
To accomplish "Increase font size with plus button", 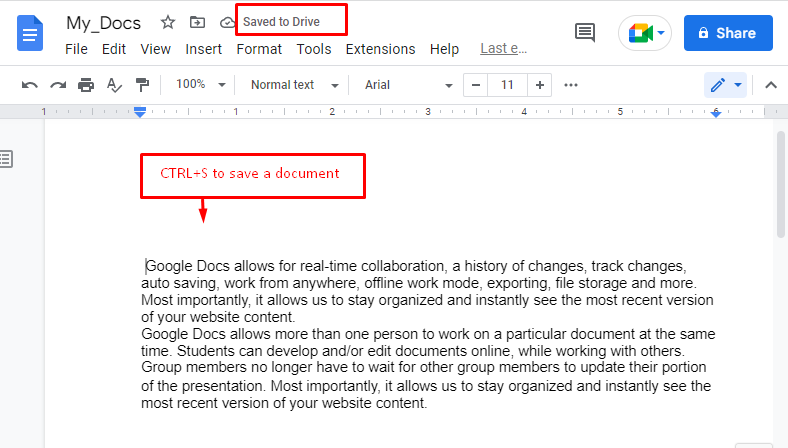I will point(540,85).
